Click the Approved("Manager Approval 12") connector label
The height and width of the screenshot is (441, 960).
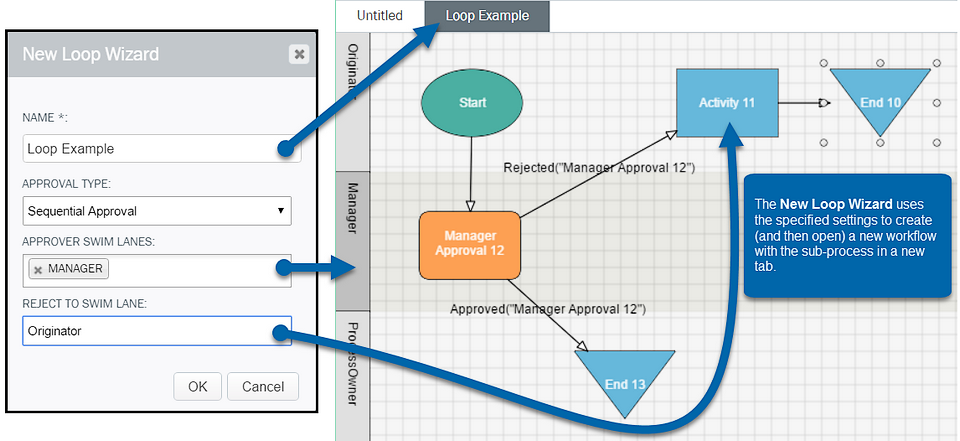[548, 309]
